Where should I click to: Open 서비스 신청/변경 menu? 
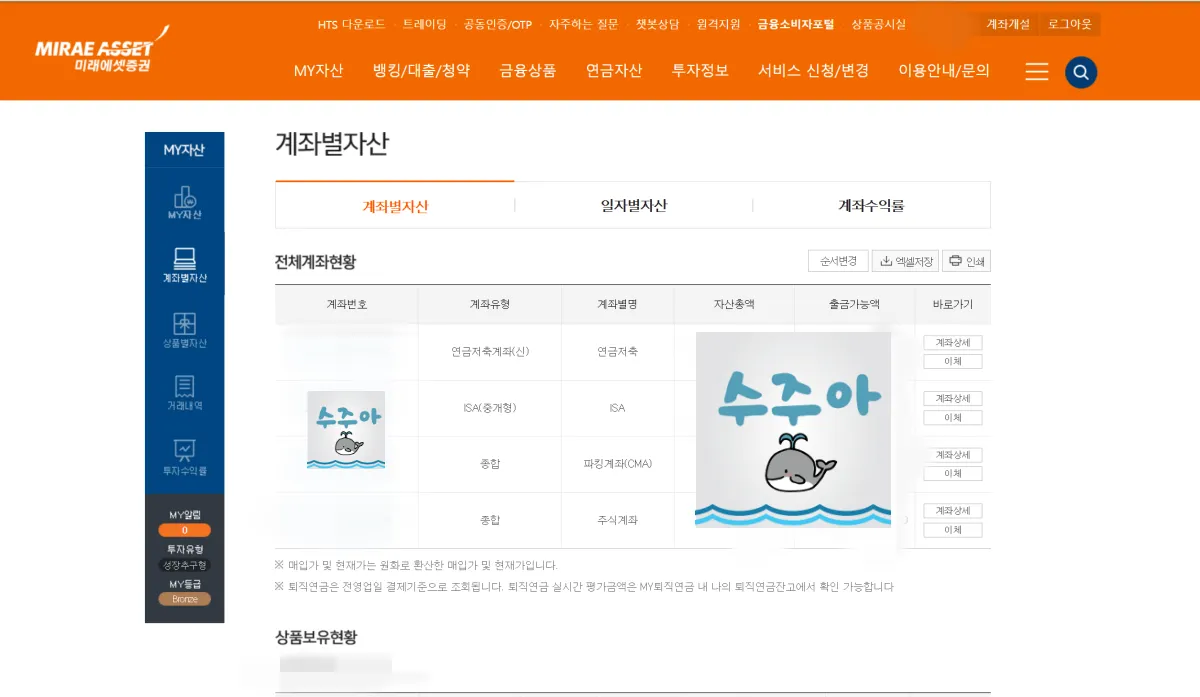pos(813,71)
